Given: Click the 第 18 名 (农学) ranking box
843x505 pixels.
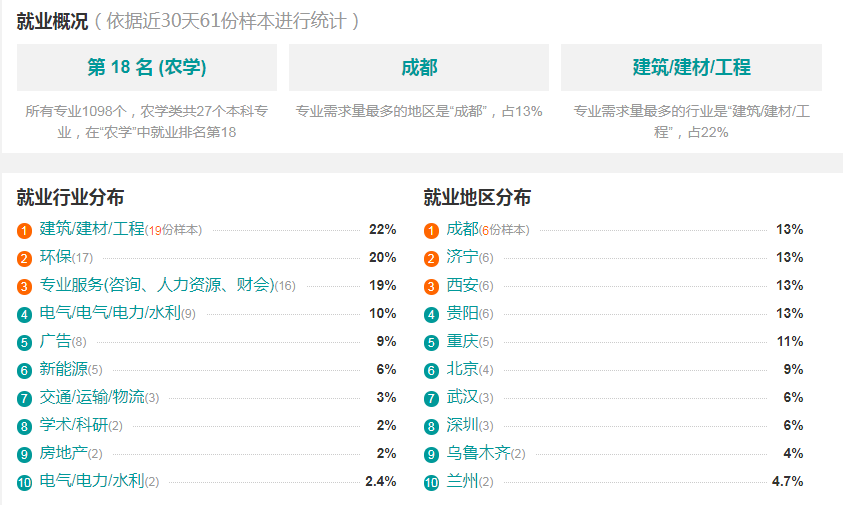Looking at the screenshot, I should [147, 67].
